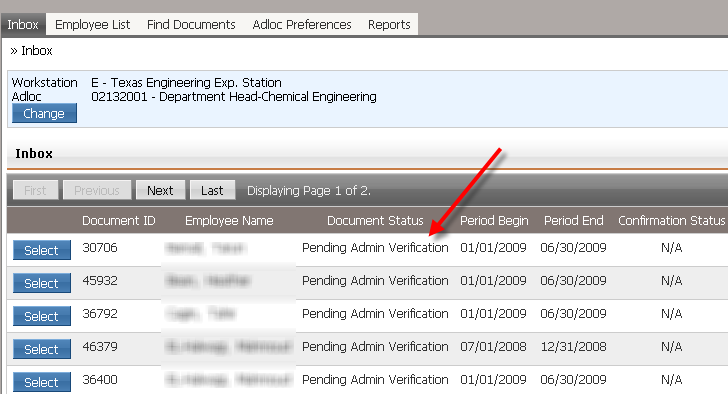Click status text for document 30706

[x=375, y=248]
